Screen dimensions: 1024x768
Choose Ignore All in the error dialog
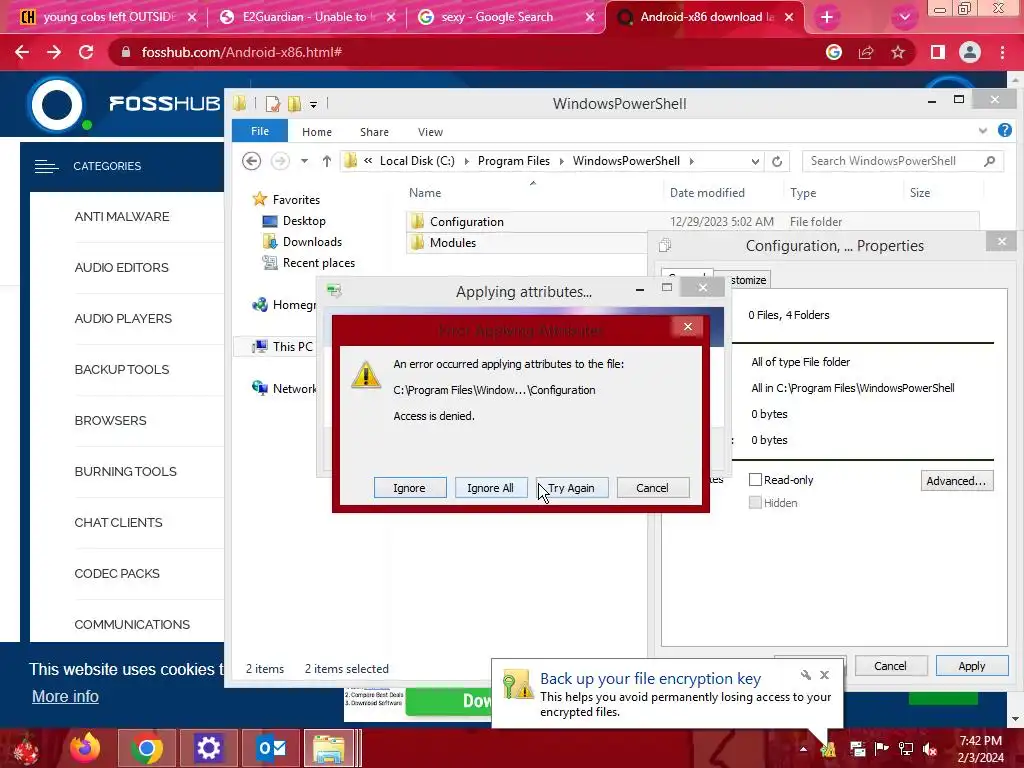point(490,488)
